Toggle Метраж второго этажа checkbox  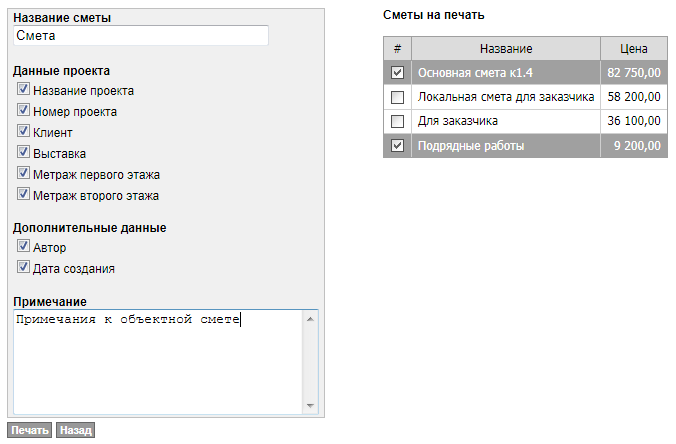pyautogui.click(x=23, y=195)
